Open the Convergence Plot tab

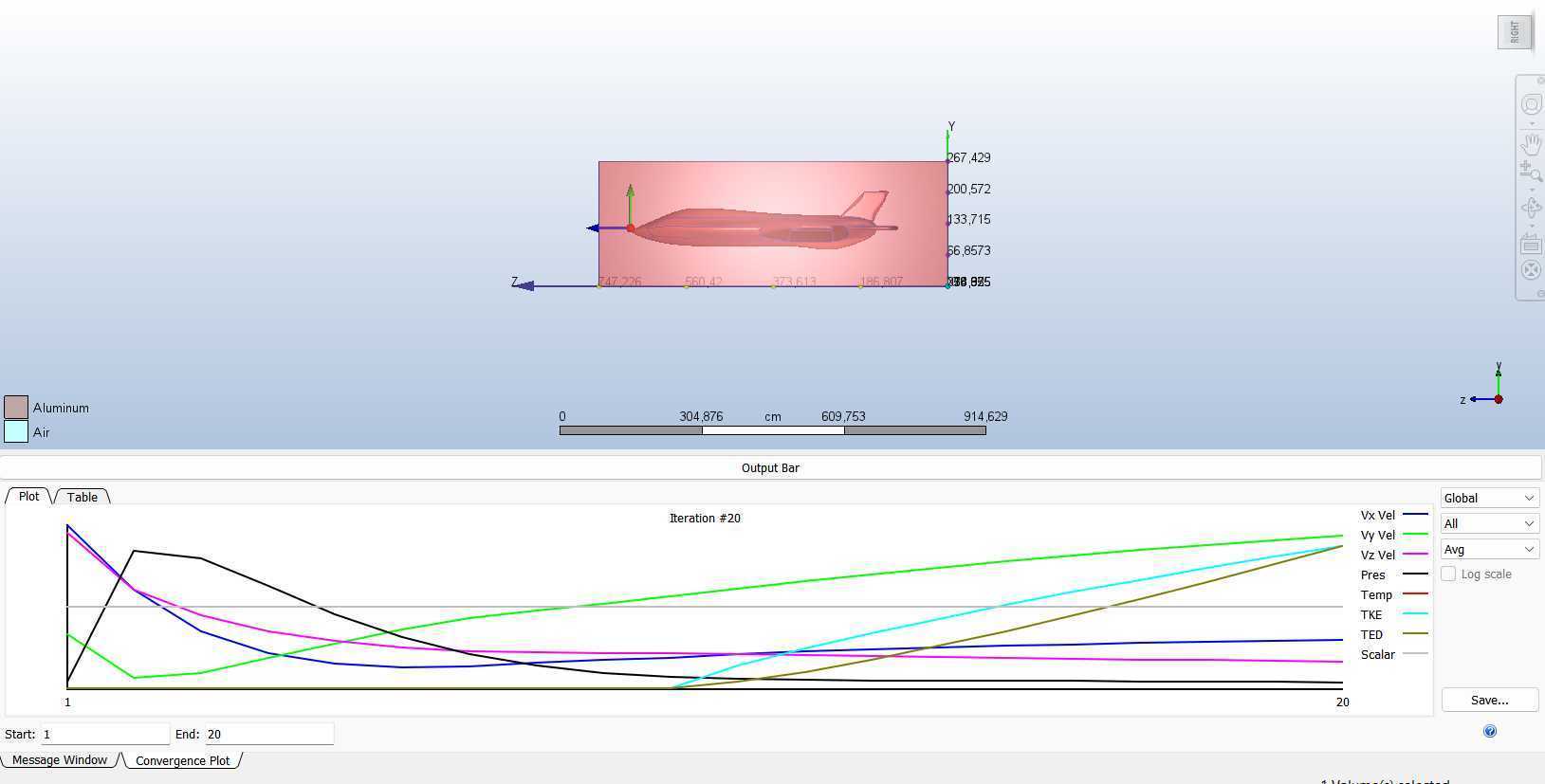(182, 760)
